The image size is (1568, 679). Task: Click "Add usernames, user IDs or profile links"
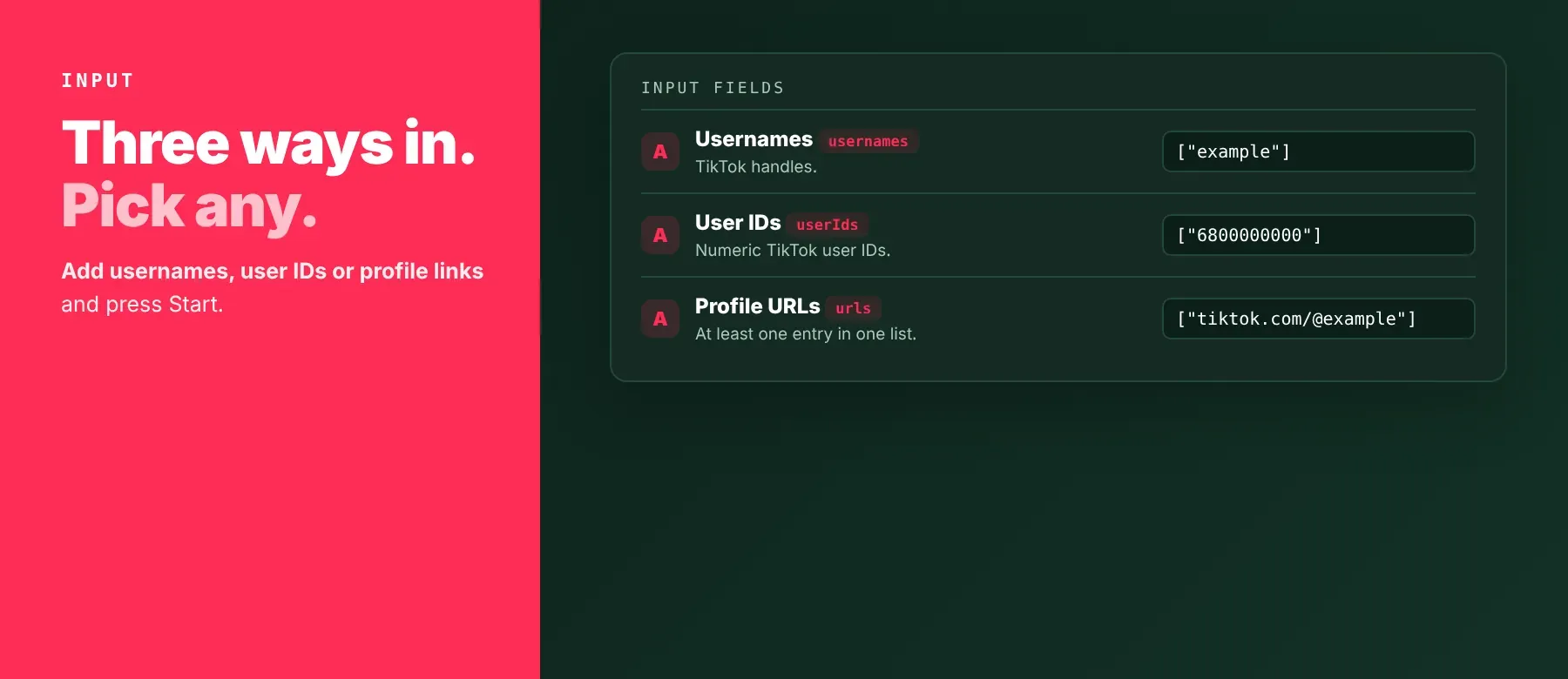point(272,271)
